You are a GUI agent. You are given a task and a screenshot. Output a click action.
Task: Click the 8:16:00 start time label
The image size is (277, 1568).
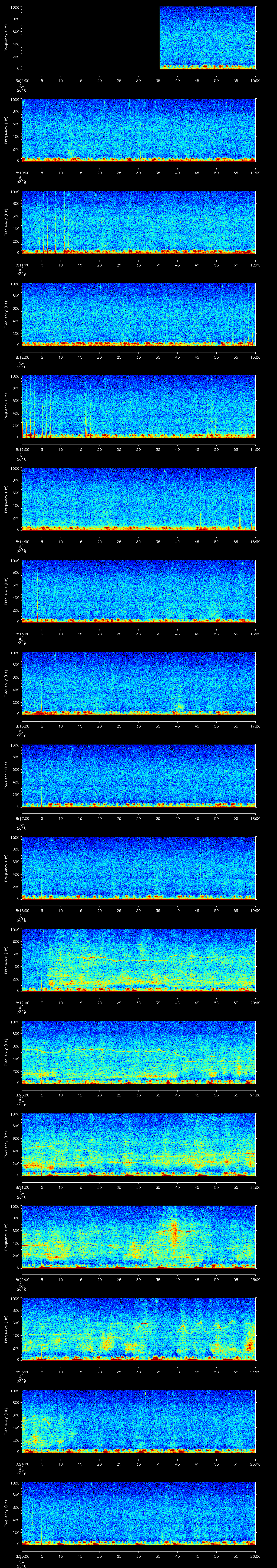[22, 726]
